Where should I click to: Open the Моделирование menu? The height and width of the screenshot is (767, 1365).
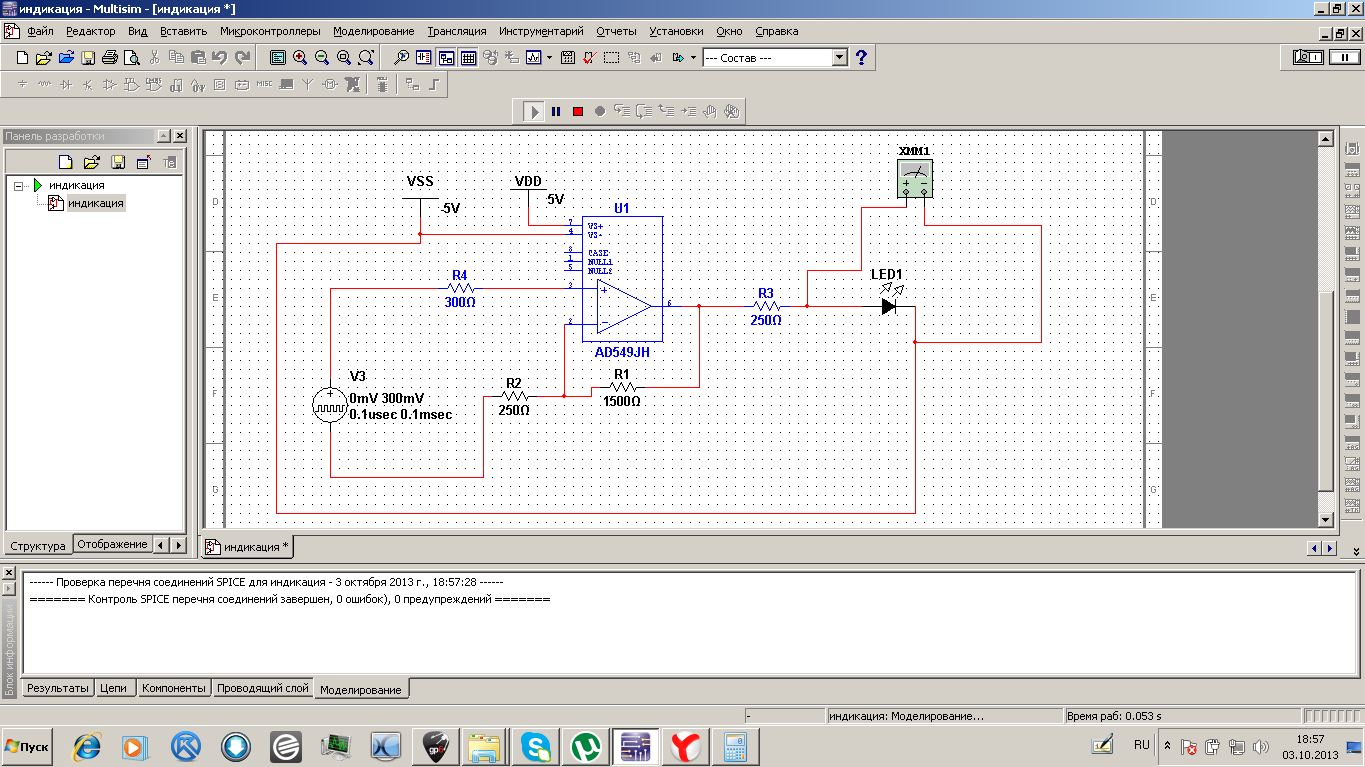[374, 31]
